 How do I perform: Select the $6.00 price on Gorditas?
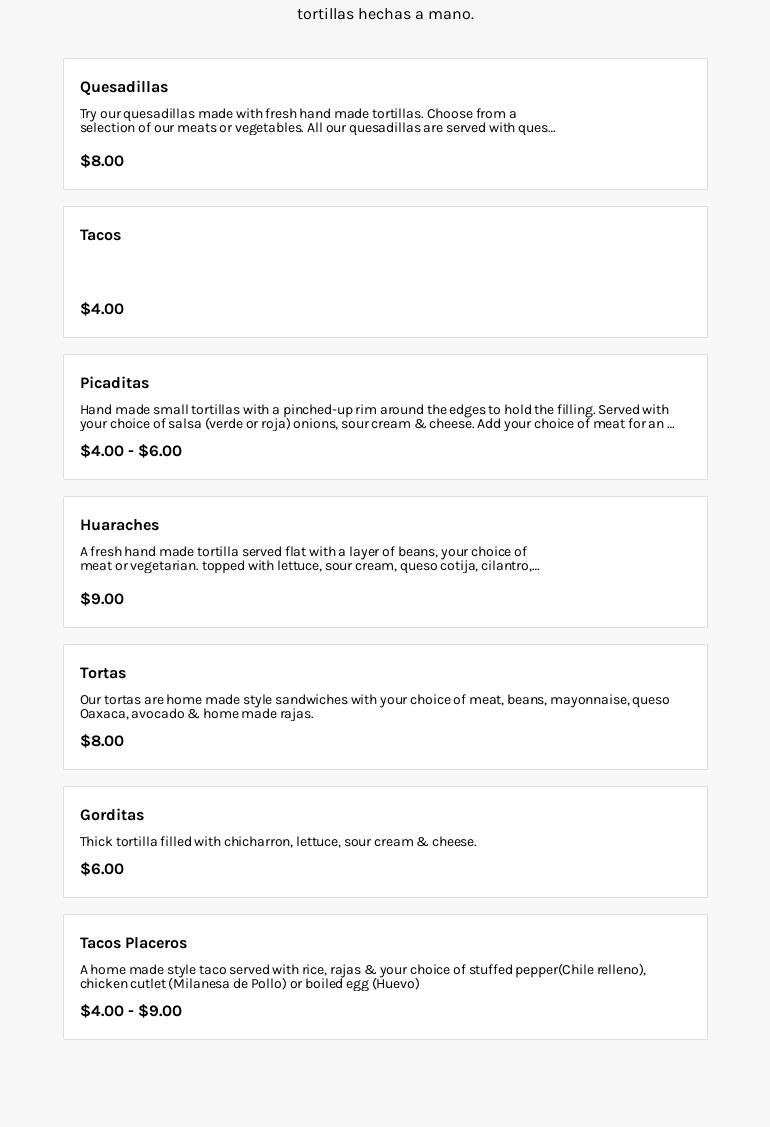(102, 869)
